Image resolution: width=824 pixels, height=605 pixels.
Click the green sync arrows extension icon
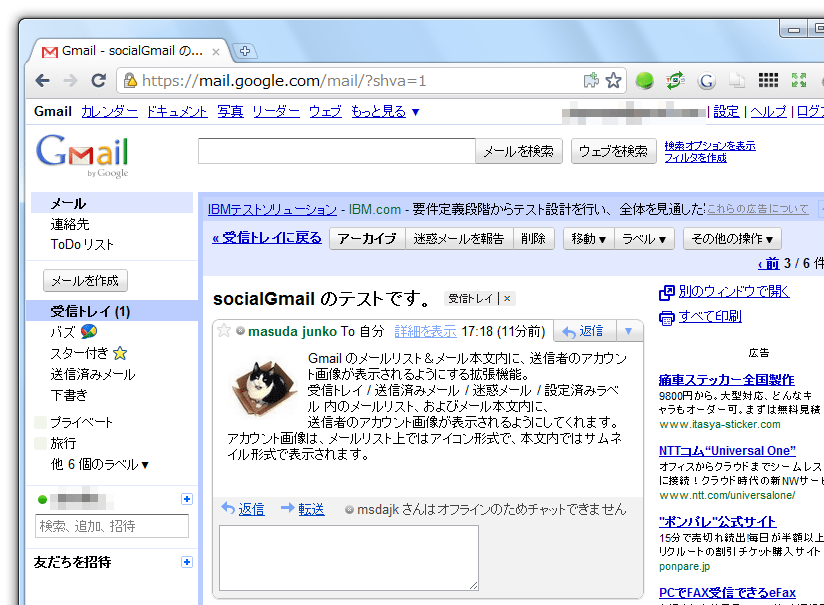pyautogui.click(x=675, y=80)
